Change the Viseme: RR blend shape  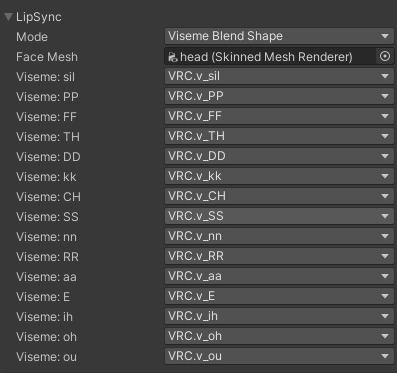279,256
